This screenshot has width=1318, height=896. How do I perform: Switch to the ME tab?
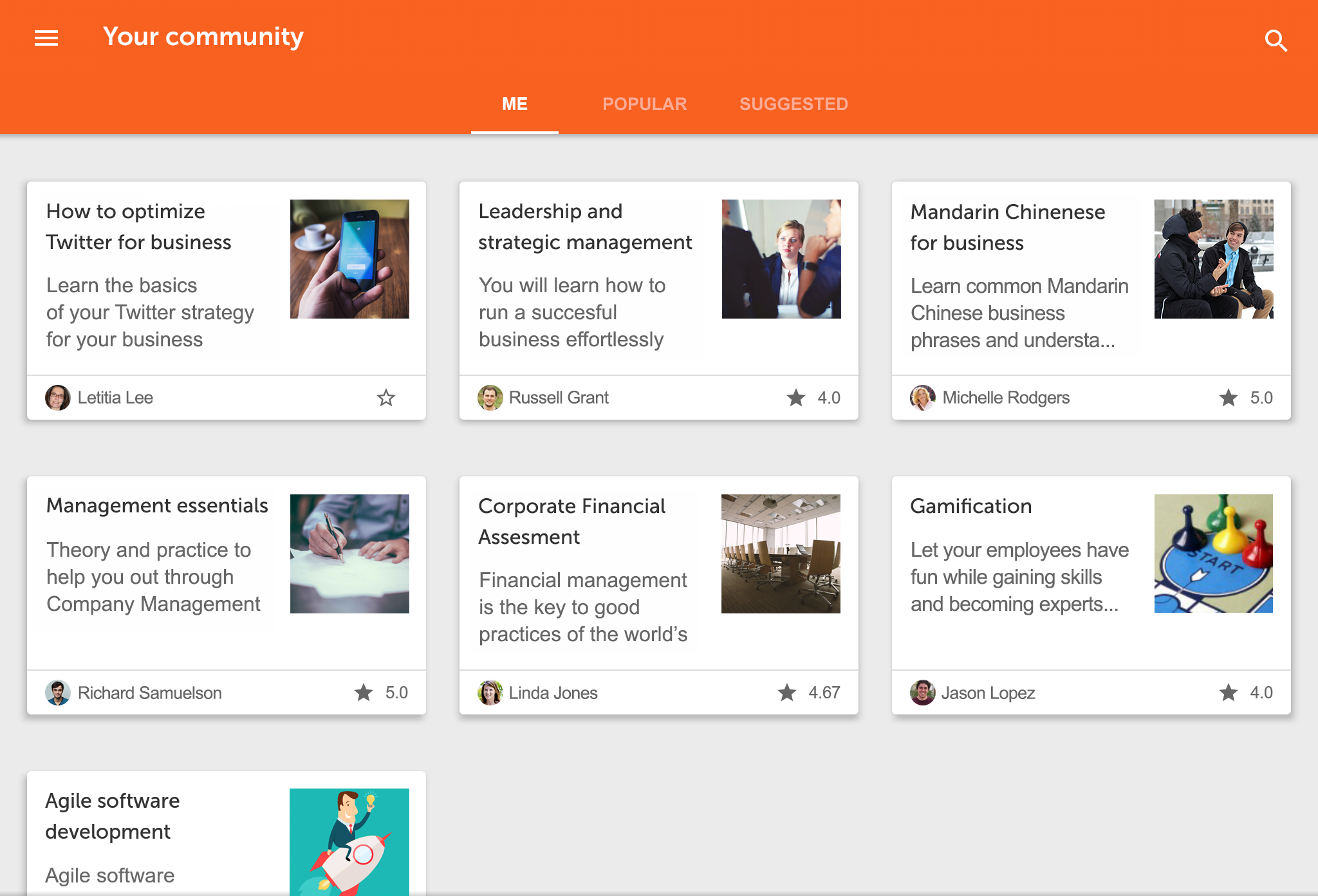click(x=515, y=104)
